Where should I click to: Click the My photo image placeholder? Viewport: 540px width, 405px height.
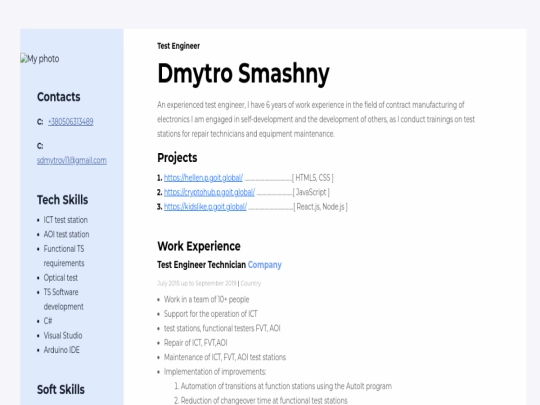pos(40,59)
